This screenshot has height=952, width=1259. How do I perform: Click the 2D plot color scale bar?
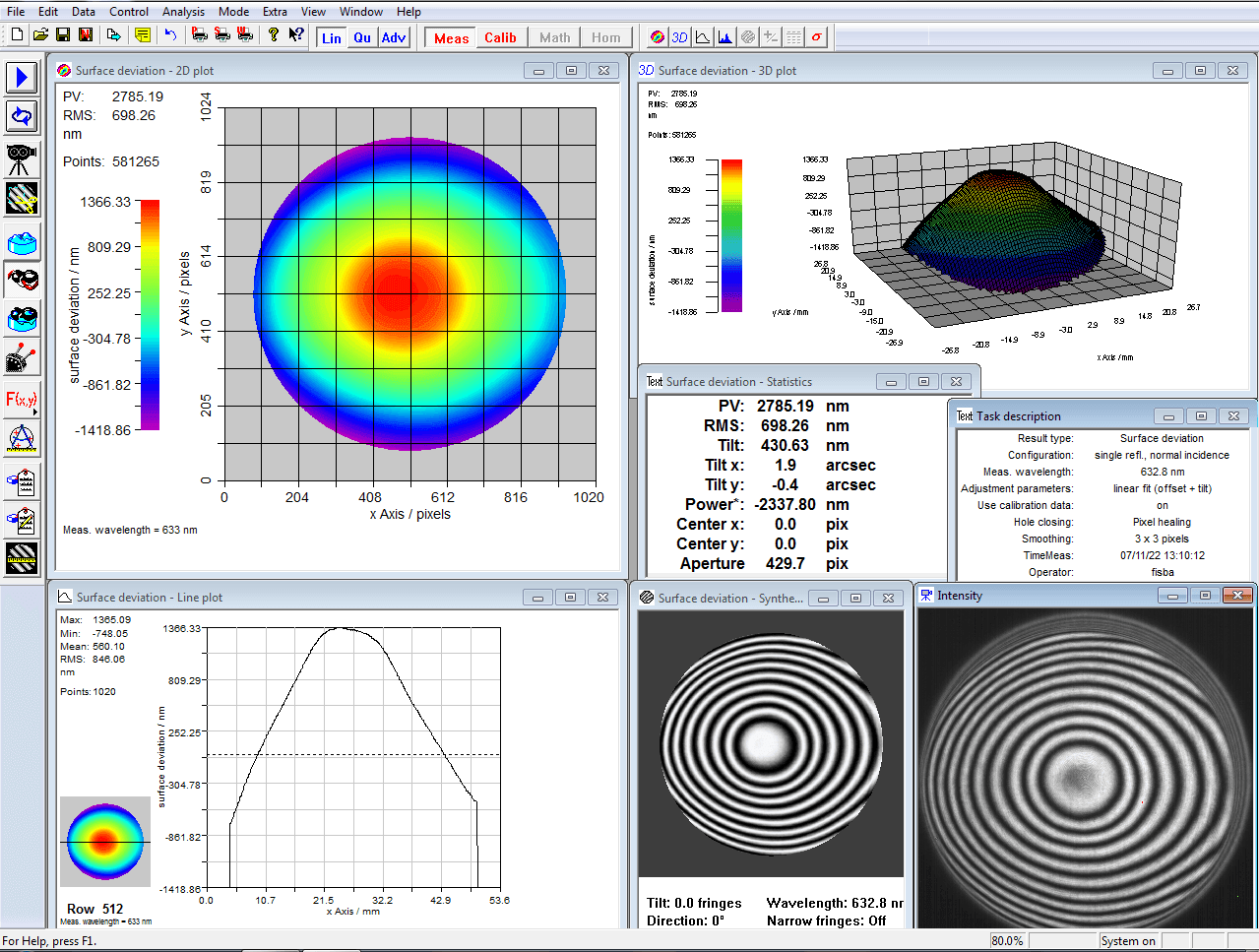pyautogui.click(x=150, y=315)
